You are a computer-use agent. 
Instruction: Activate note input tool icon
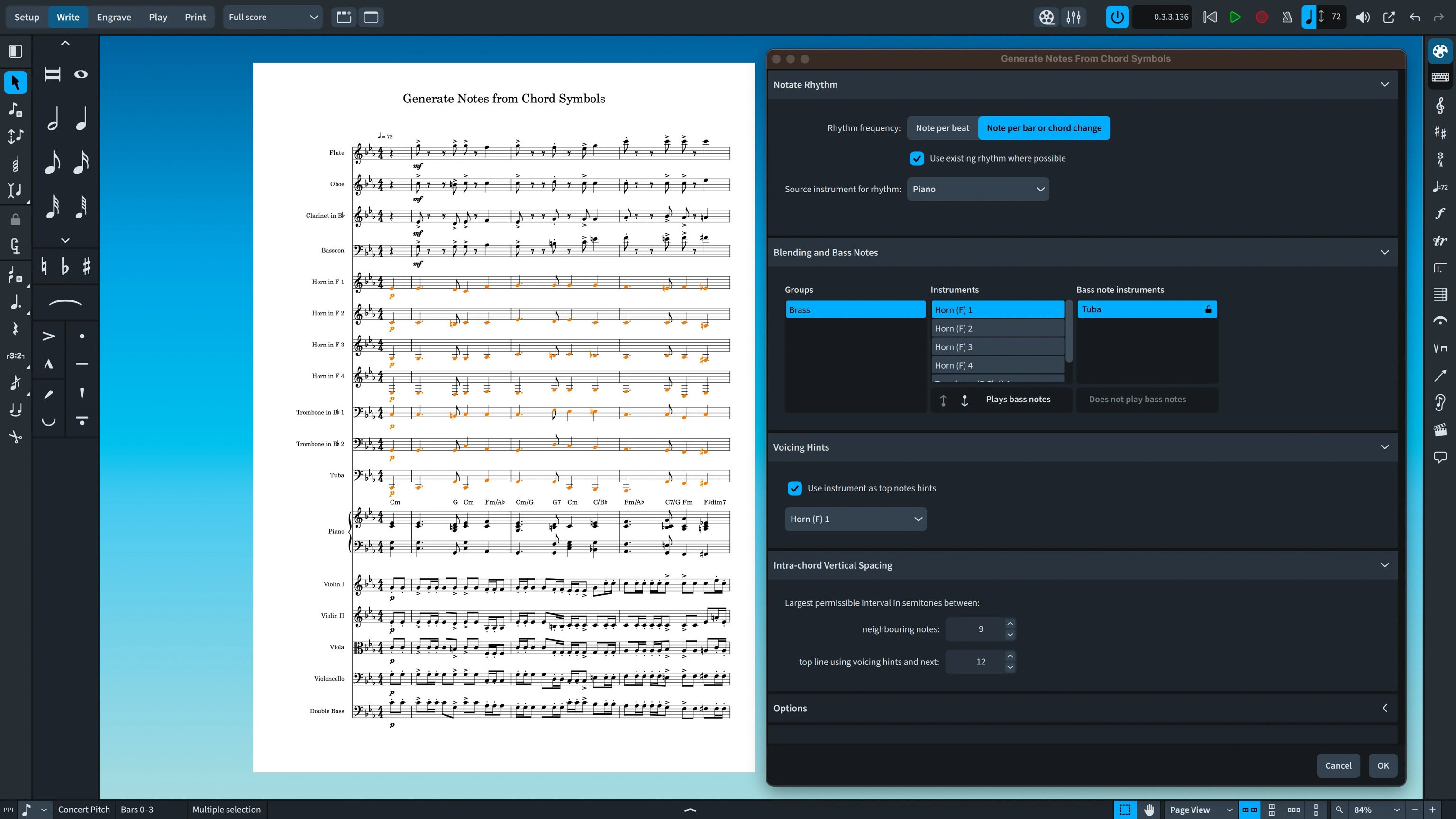[15, 109]
